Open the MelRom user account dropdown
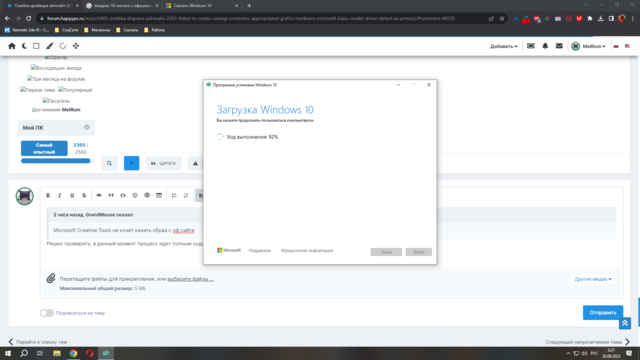This screenshot has height=360, width=640. [x=588, y=46]
